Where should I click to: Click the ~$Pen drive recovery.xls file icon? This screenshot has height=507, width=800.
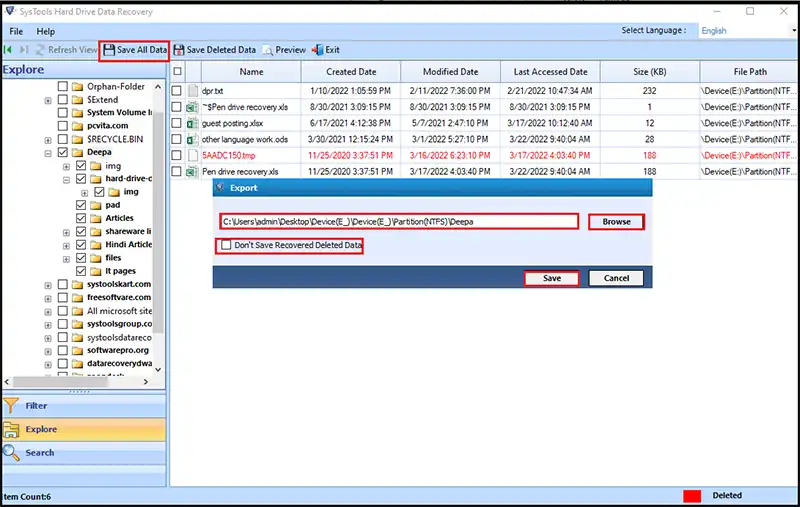pos(192,107)
